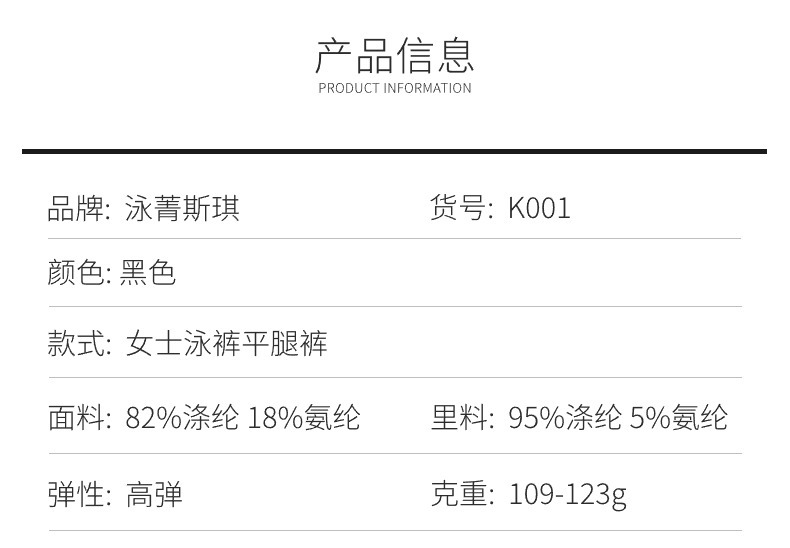The image size is (790, 548).
Task: Click the thick black divider line
Action: [x=394, y=151]
